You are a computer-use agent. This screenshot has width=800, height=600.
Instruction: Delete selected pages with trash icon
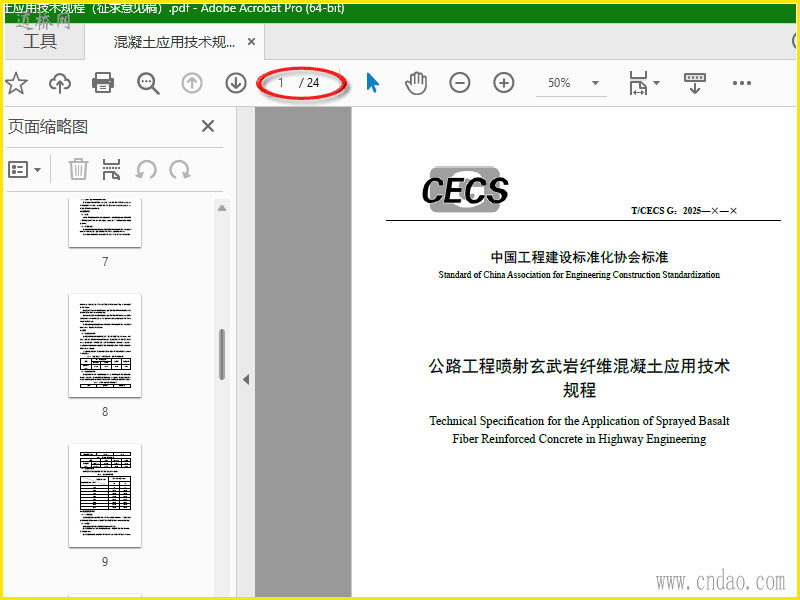78,169
